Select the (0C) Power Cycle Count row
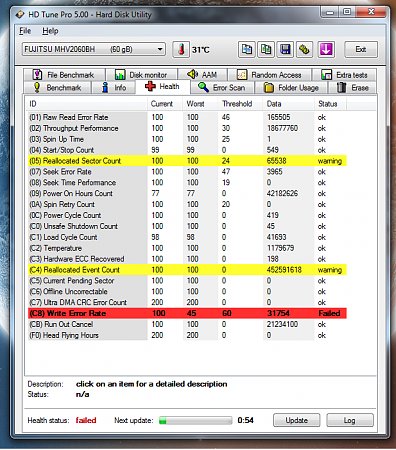 (187, 215)
